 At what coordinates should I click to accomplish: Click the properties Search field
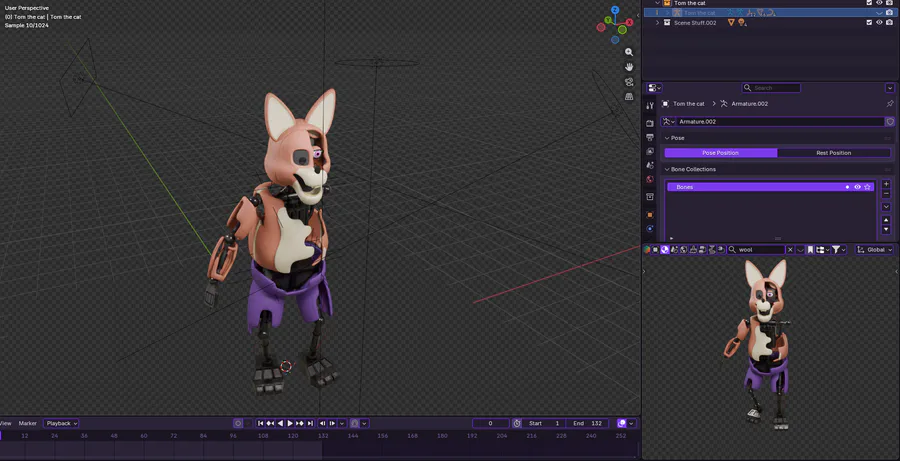tap(771, 88)
